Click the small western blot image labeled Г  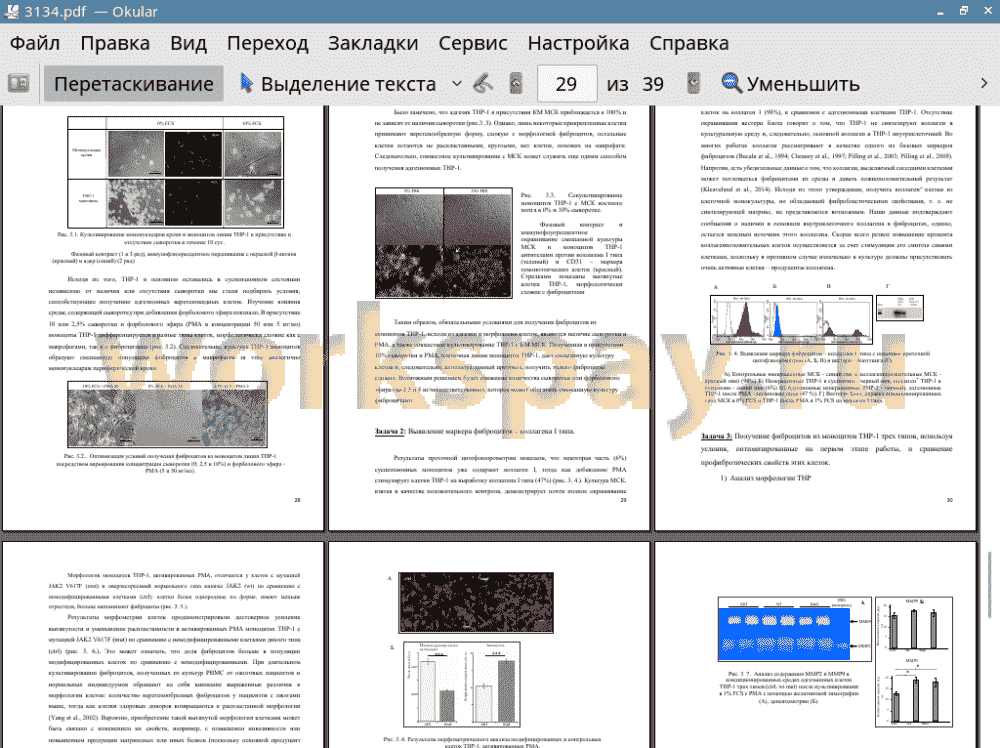pyautogui.click(x=900, y=308)
